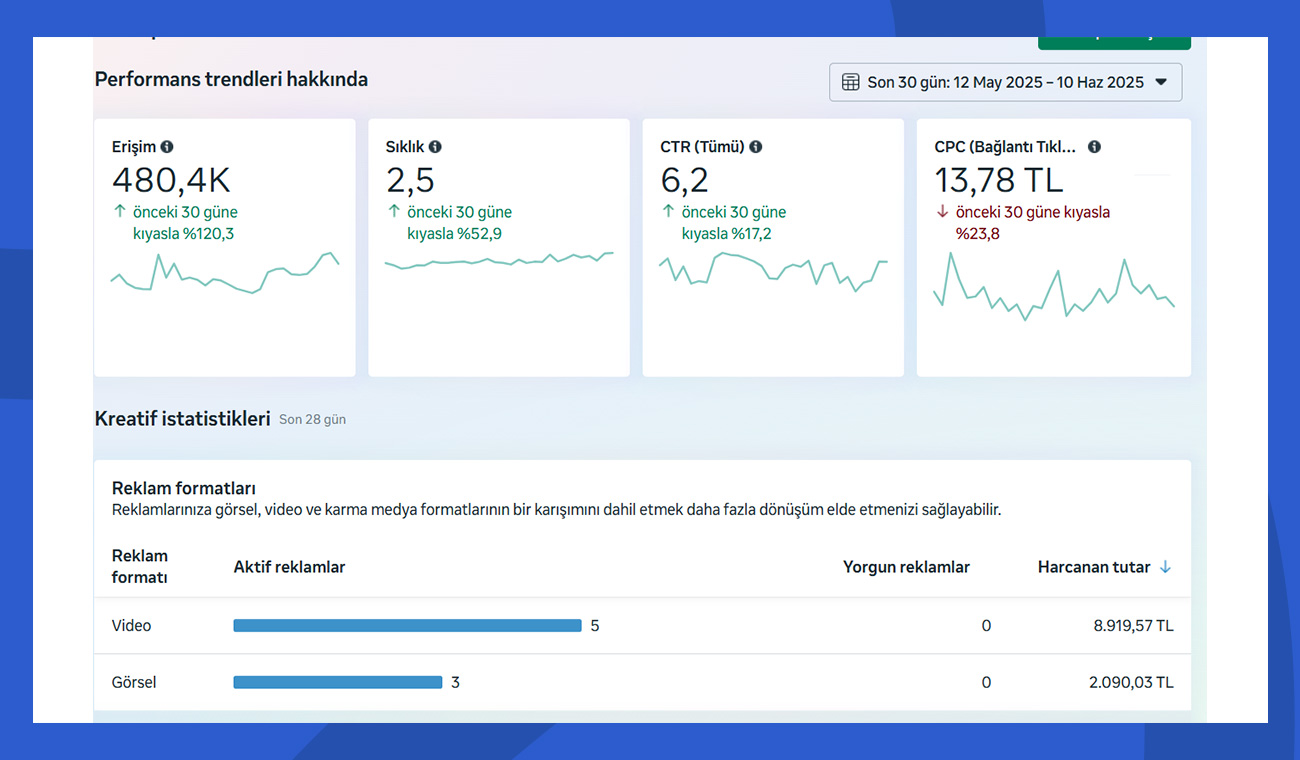The height and width of the screenshot is (760, 1300).
Task: Click the sort arrow beside Harcanan tutar
Action: (1165, 567)
